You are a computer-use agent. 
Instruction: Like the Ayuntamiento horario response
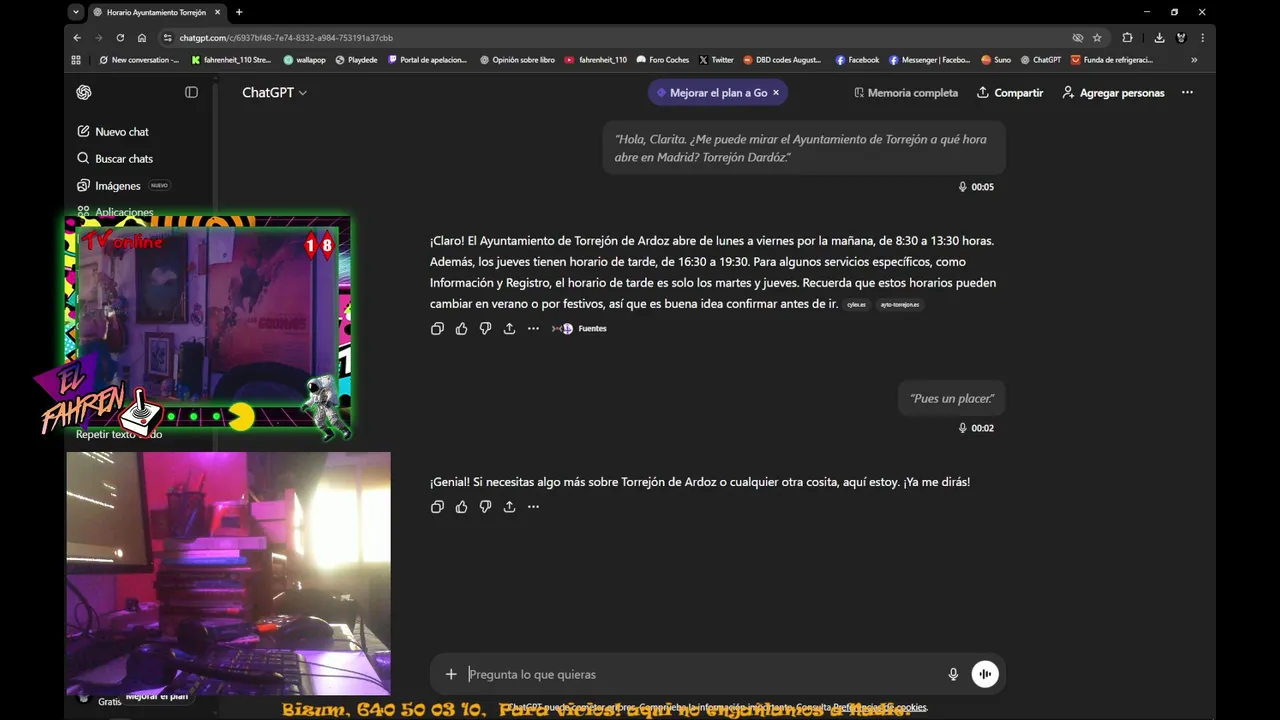(461, 328)
